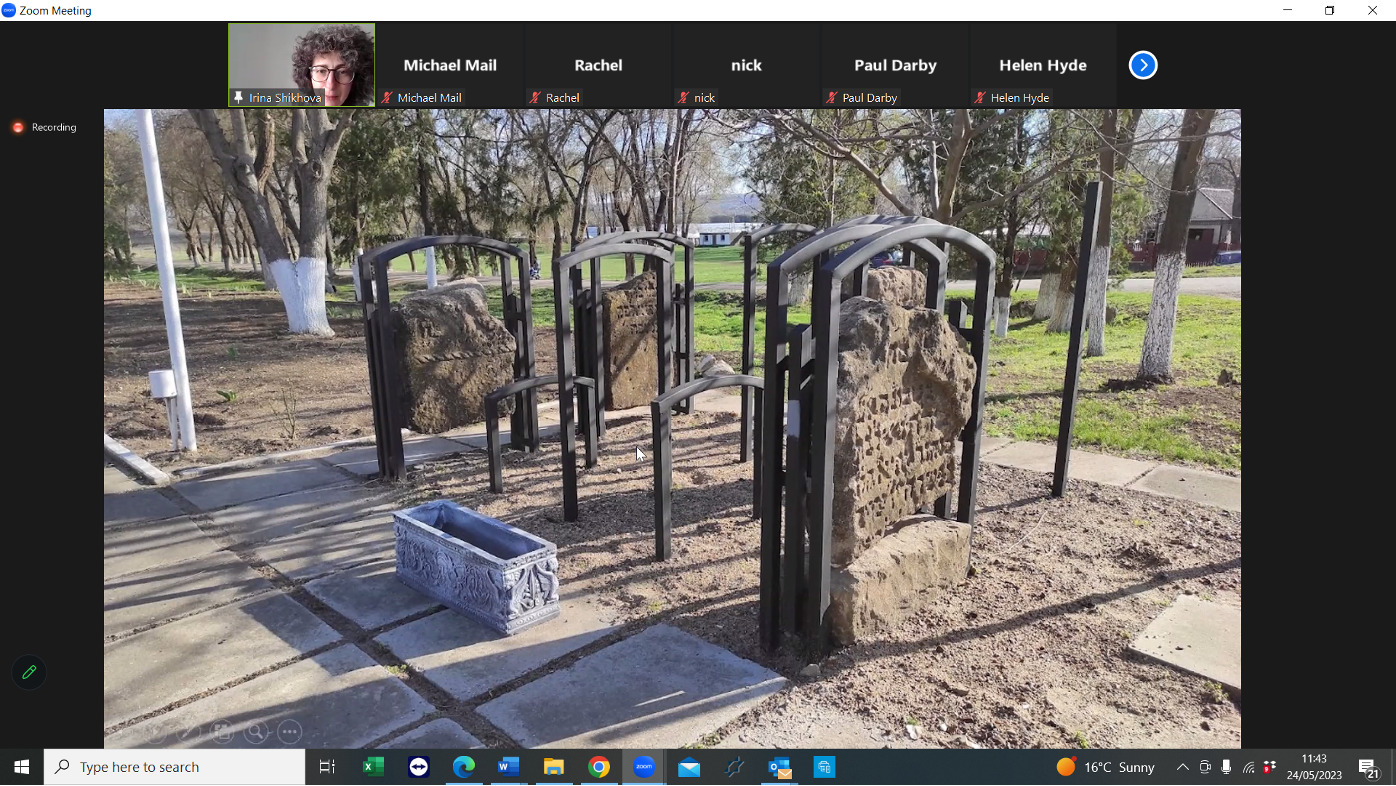Click the Zoom taskbar icon
This screenshot has height=786, width=1396.
point(644,767)
